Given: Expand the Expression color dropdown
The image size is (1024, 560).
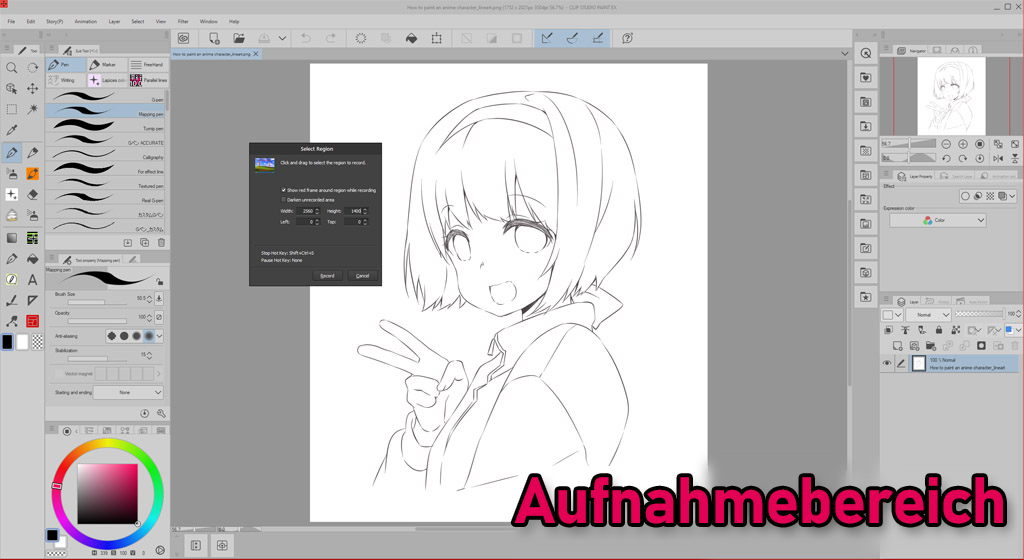Looking at the screenshot, I should [x=937, y=220].
